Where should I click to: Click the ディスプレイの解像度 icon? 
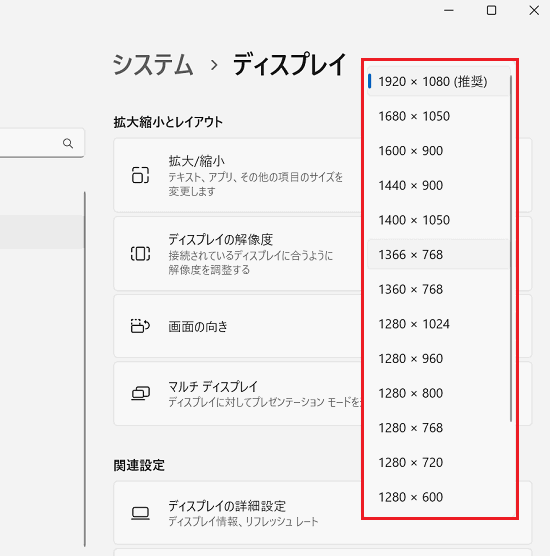click(140, 254)
